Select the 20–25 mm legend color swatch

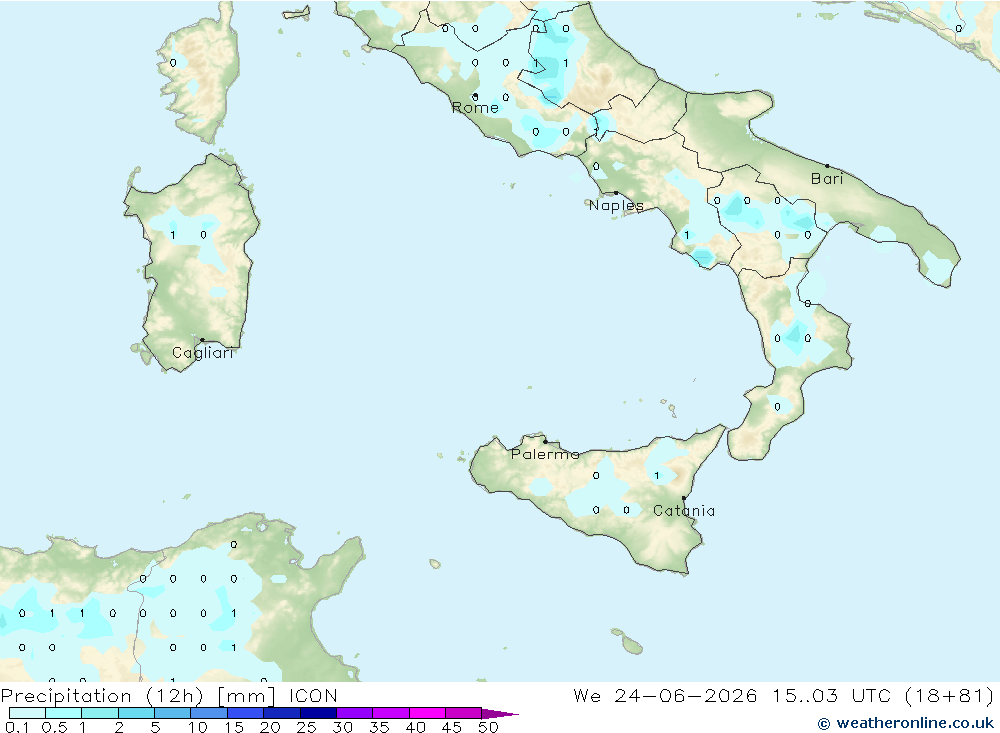point(282,713)
